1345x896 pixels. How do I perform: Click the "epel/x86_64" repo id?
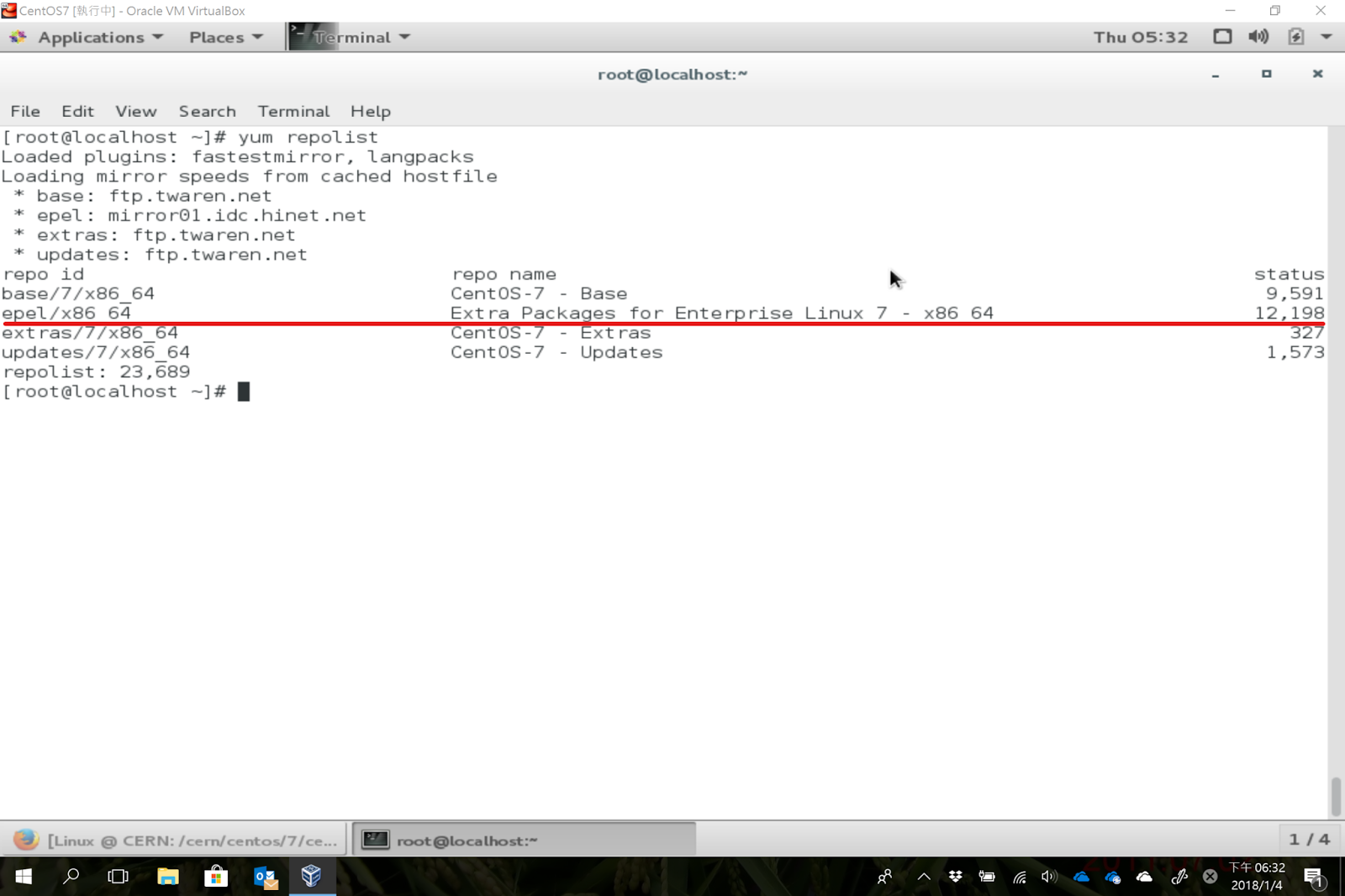coord(66,313)
